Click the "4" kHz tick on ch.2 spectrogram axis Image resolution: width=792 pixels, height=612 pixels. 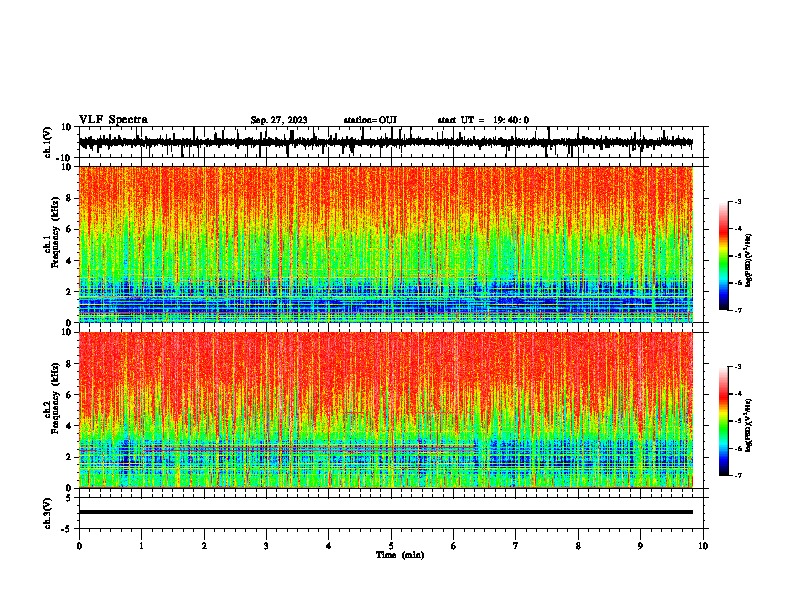[69, 426]
